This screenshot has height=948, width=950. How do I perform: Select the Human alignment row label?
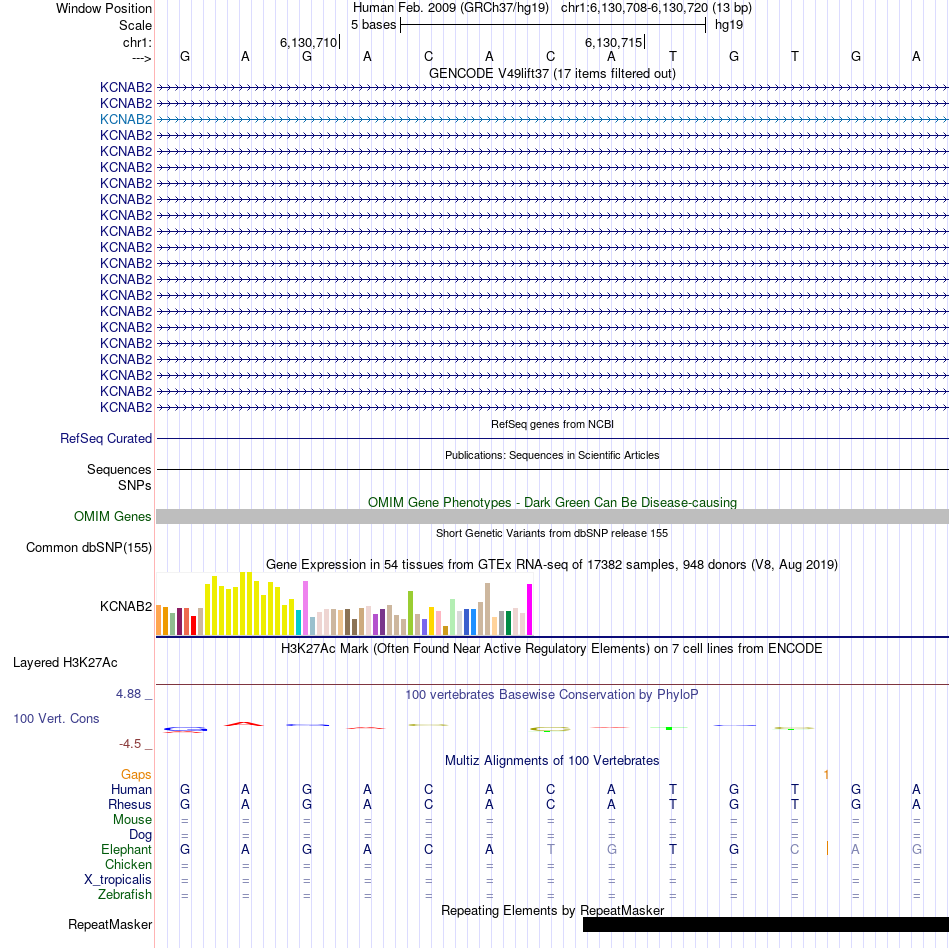(131, 789)
